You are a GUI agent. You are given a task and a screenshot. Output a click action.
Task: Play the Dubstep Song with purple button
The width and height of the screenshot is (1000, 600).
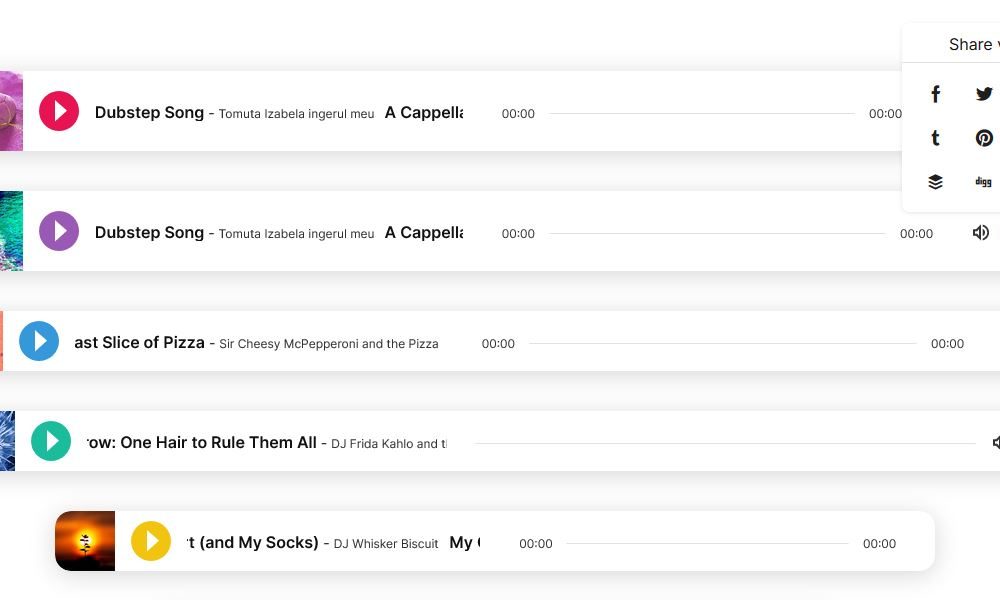[59, 231]
